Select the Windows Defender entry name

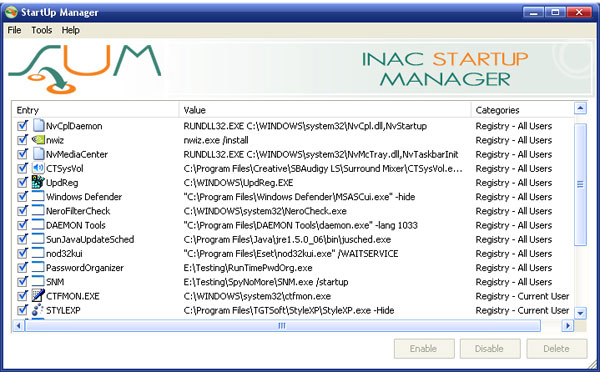coord(84,197)
